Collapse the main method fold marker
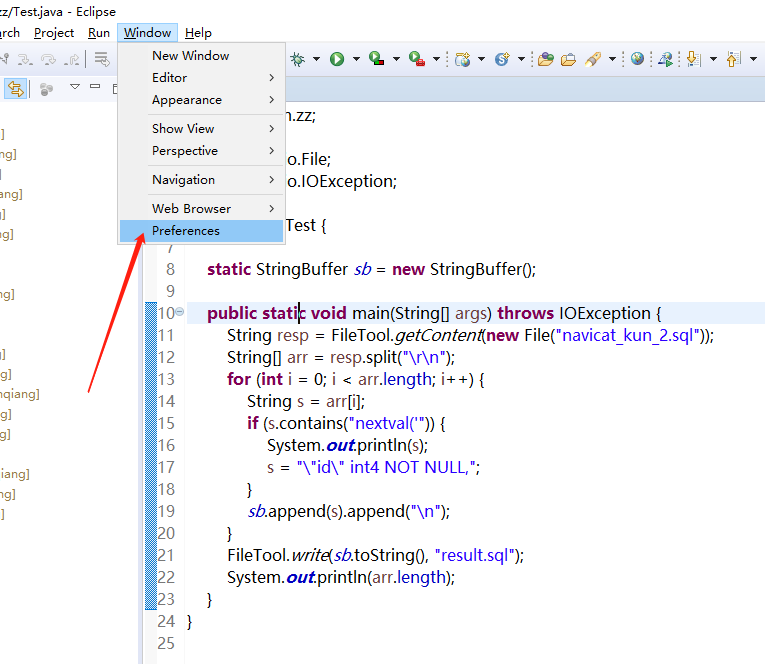765x664 pixels. tap(180, 311)
